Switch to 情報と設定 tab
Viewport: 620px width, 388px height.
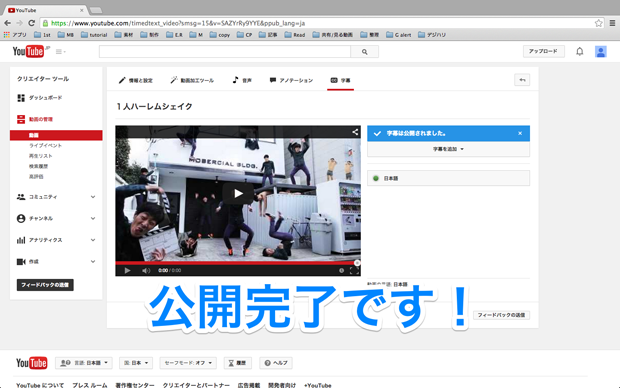point(136,80)
